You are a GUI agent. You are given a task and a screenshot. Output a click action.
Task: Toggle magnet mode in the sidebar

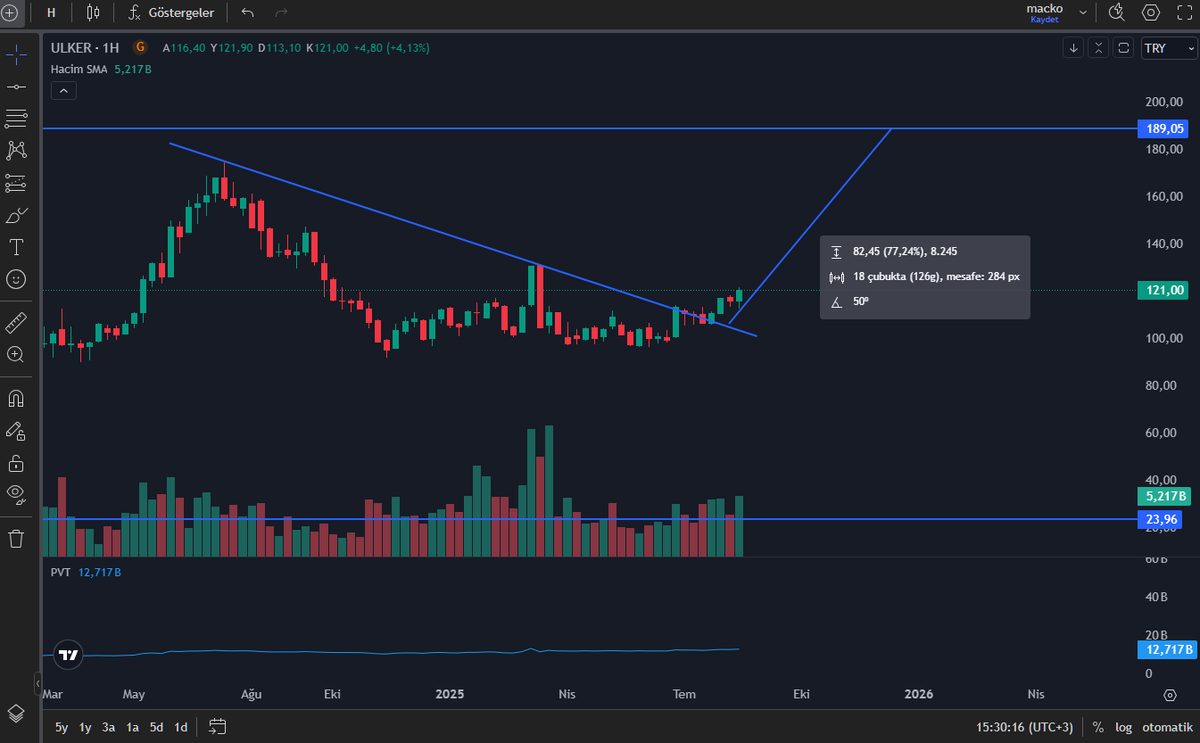[x=15, y=398]
